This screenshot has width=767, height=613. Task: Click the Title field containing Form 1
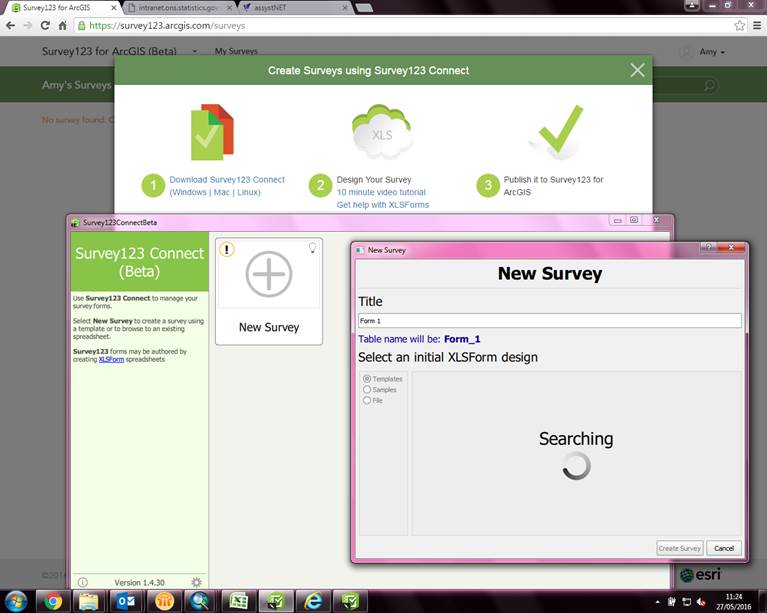pos(549,320)
